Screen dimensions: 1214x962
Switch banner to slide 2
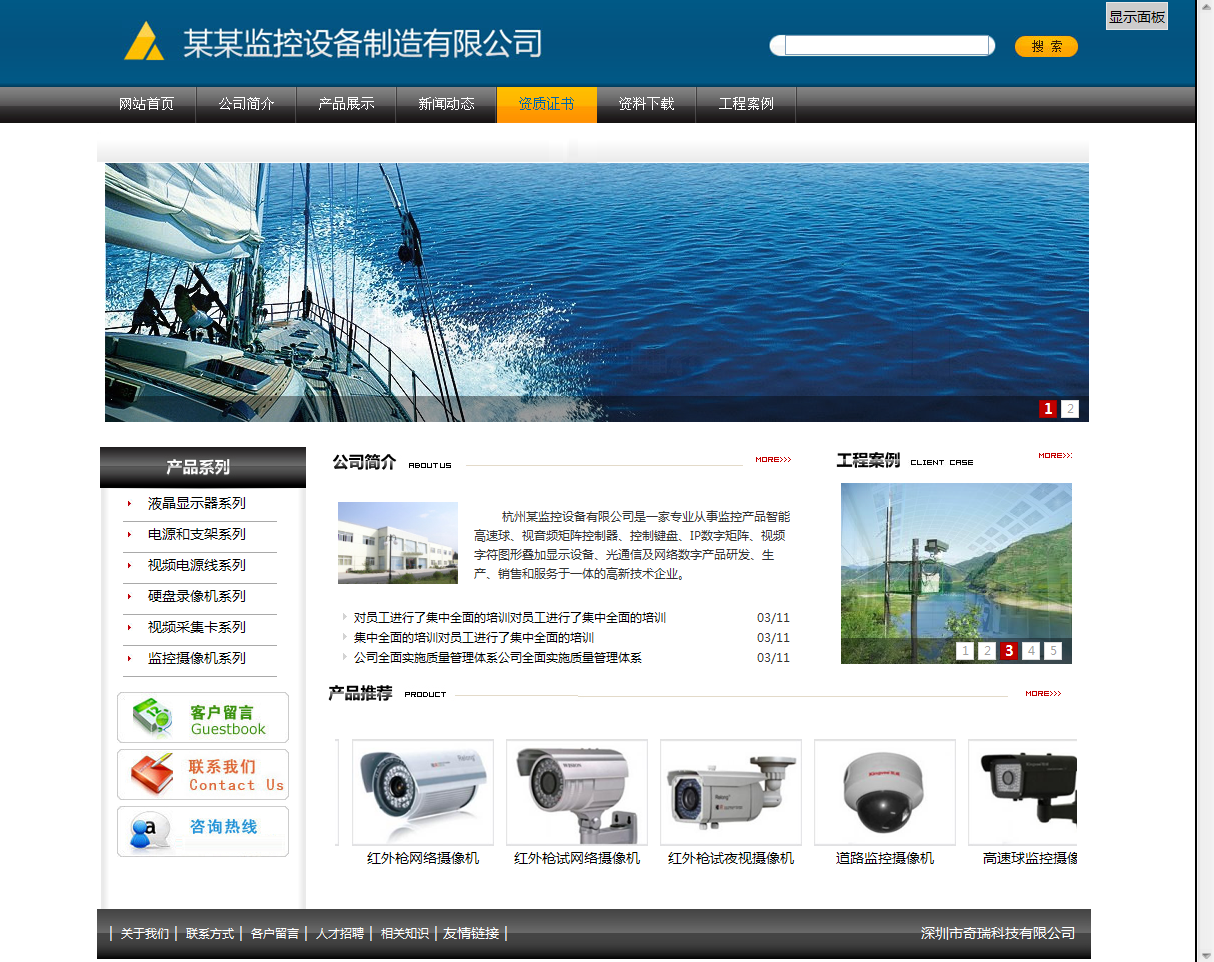1070,408
